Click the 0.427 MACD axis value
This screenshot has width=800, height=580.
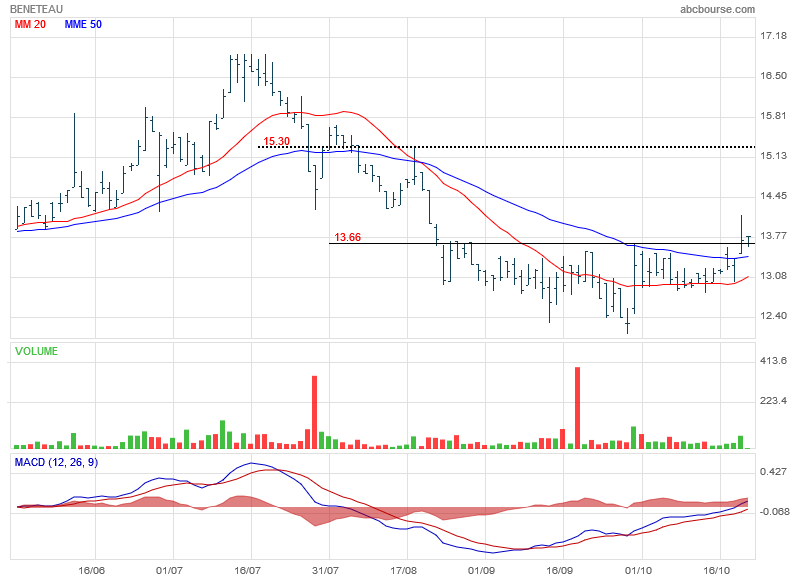click(773, 472)
